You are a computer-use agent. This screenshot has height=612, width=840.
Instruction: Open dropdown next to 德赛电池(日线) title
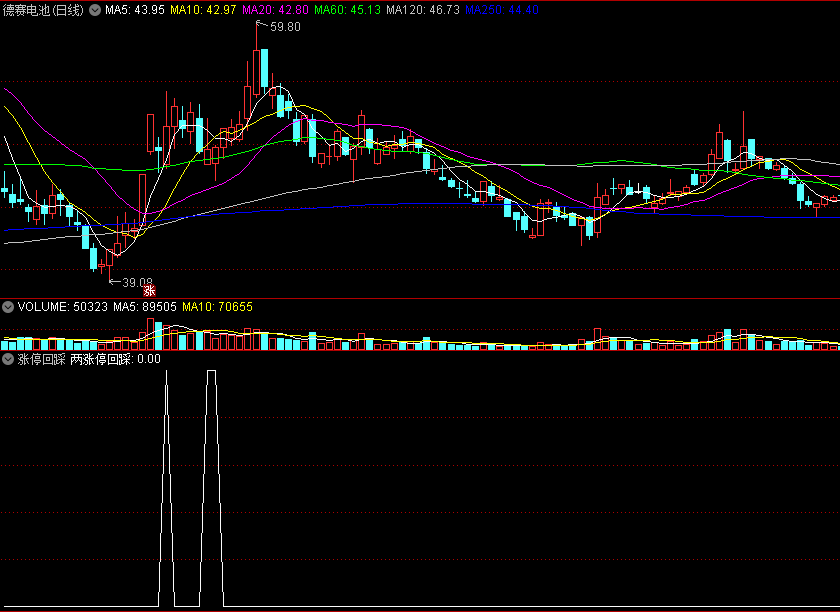pos(95,10)
